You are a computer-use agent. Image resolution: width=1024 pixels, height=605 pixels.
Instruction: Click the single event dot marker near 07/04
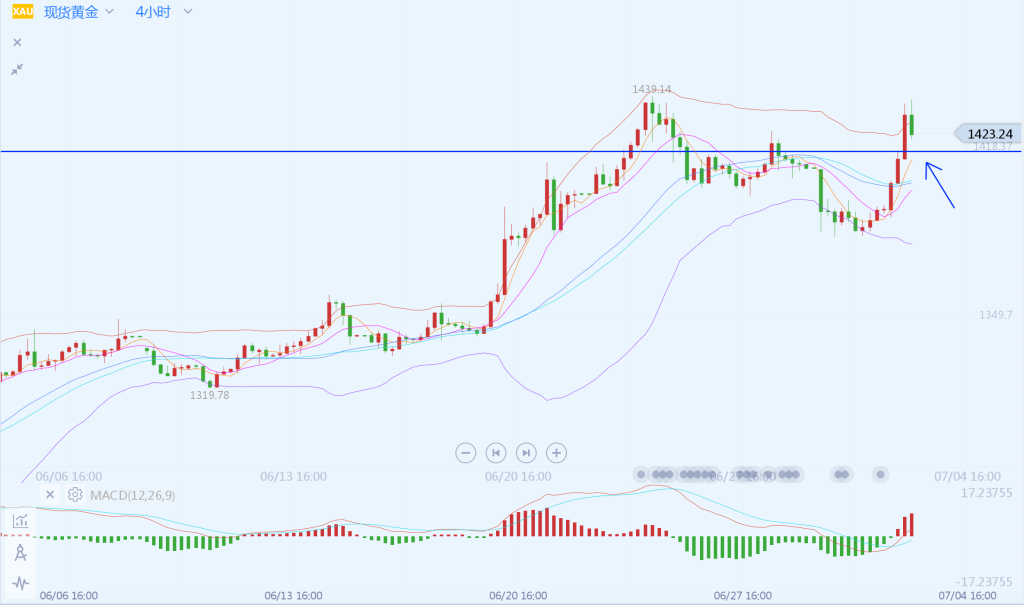tap(880, 474)
